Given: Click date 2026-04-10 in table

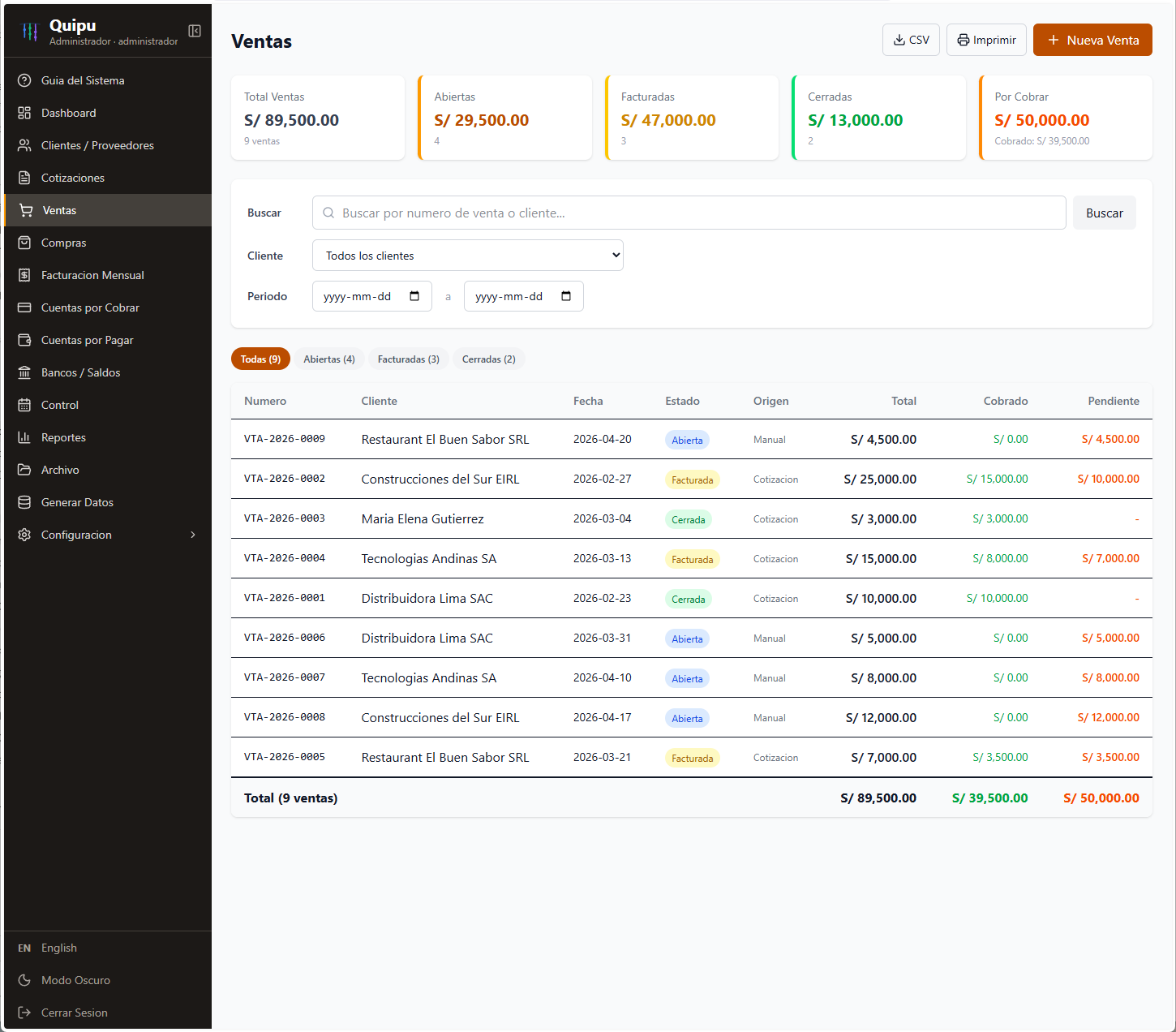Looking at the screenshot, I should pos(603,677).
